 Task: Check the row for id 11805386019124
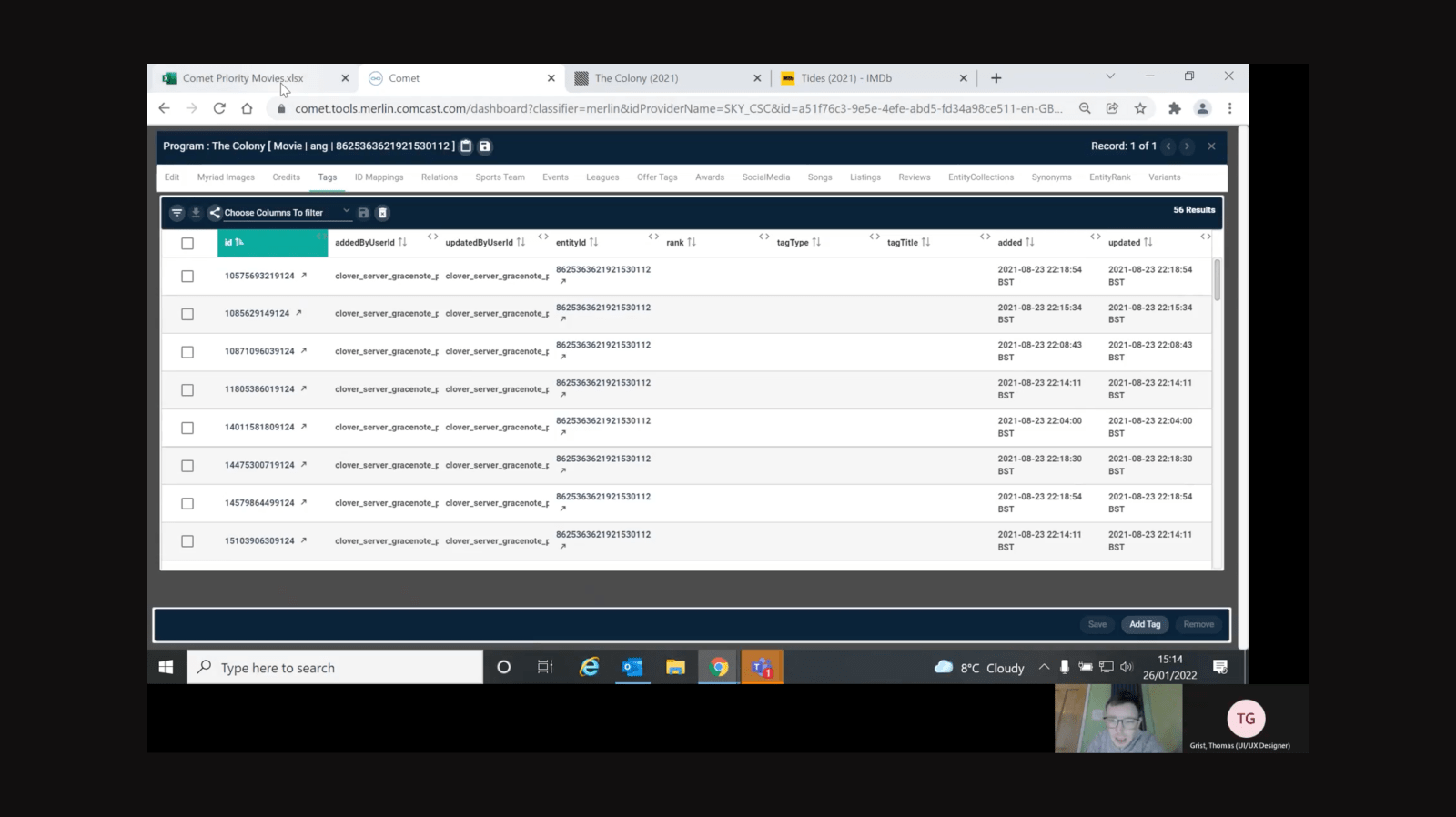187,389
